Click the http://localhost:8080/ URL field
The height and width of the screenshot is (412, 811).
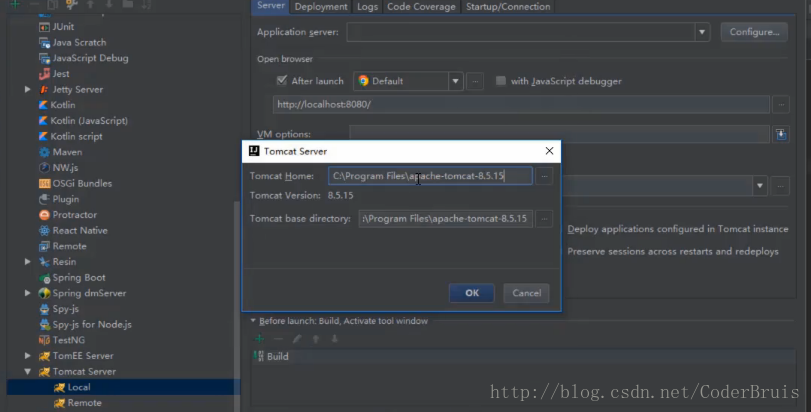[x=521, y=104]
